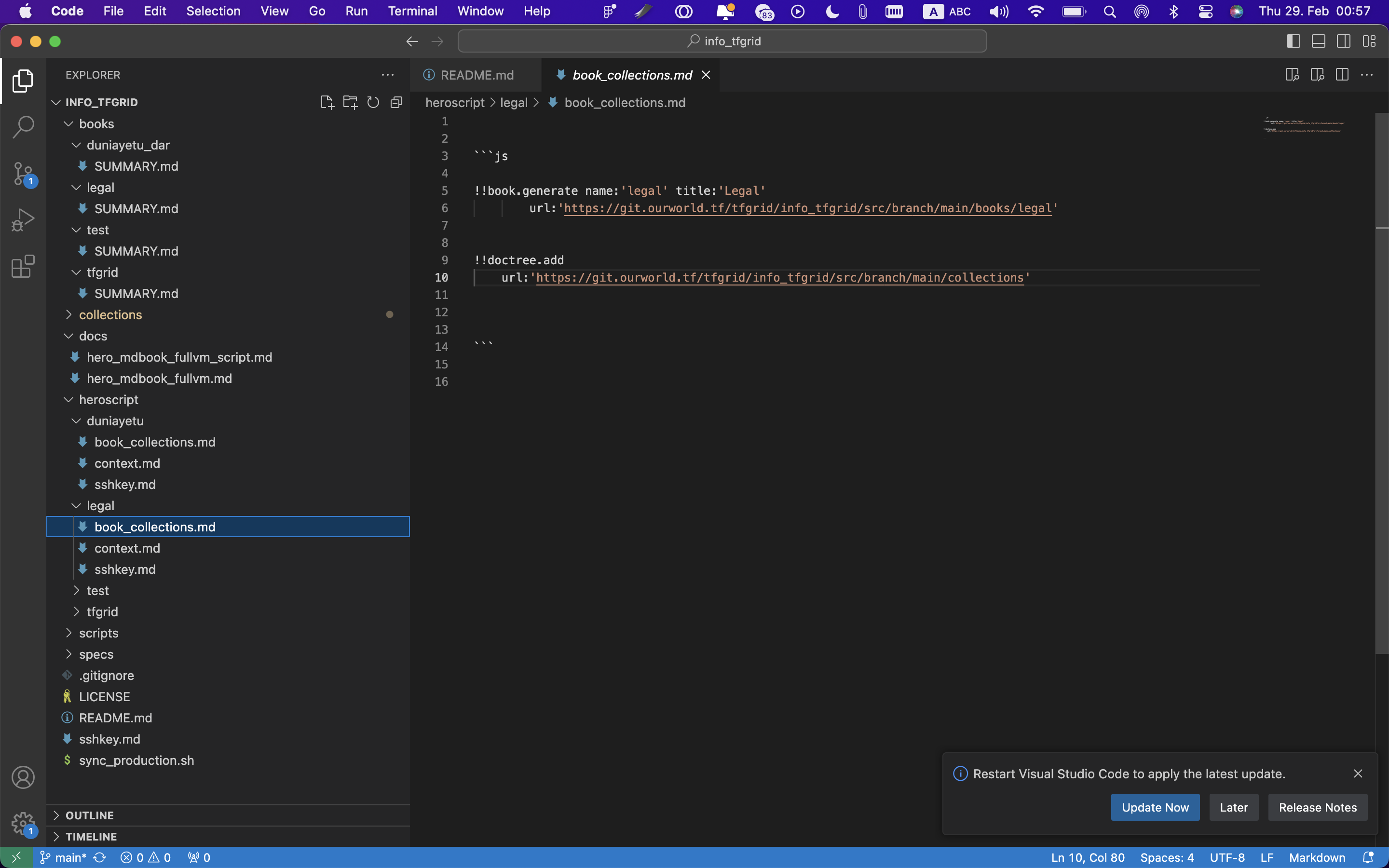Image resolution: width=1389 pixels, height=868 pixels.
Task: Open the Search view in activity bar
Action: click(23, 127)
